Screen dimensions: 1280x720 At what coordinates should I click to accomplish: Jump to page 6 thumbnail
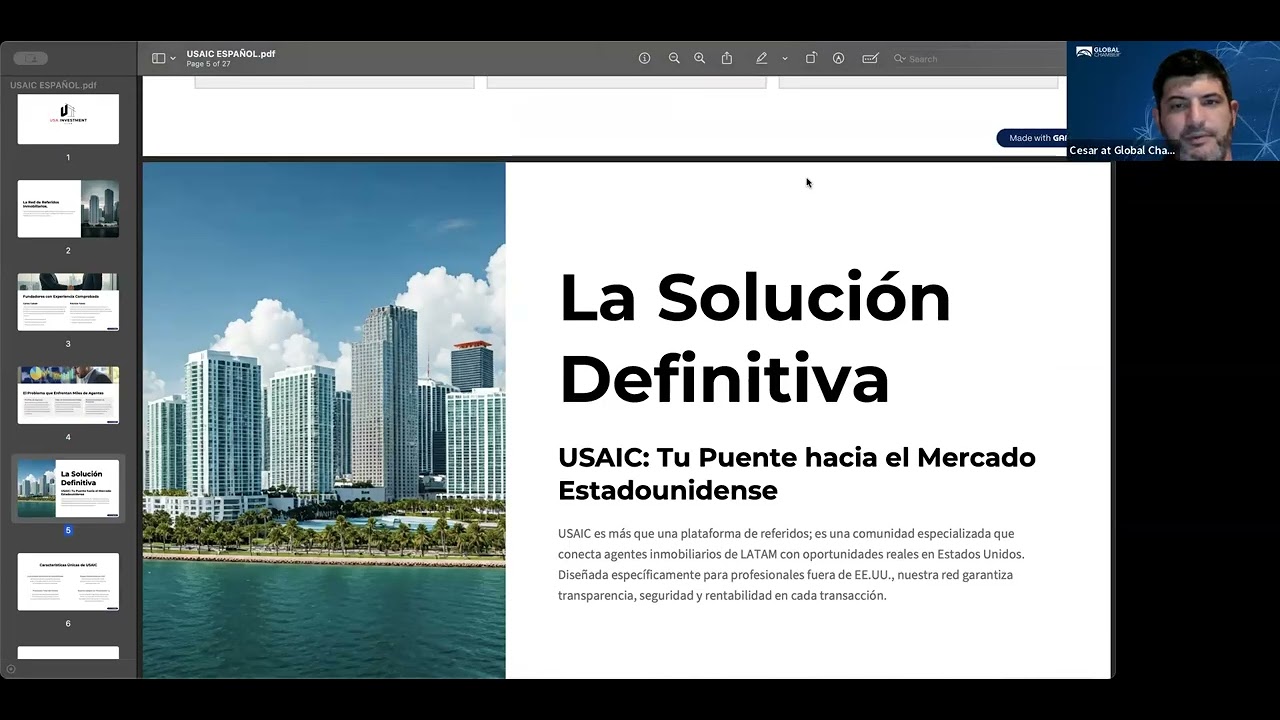(x=68, y=581)
